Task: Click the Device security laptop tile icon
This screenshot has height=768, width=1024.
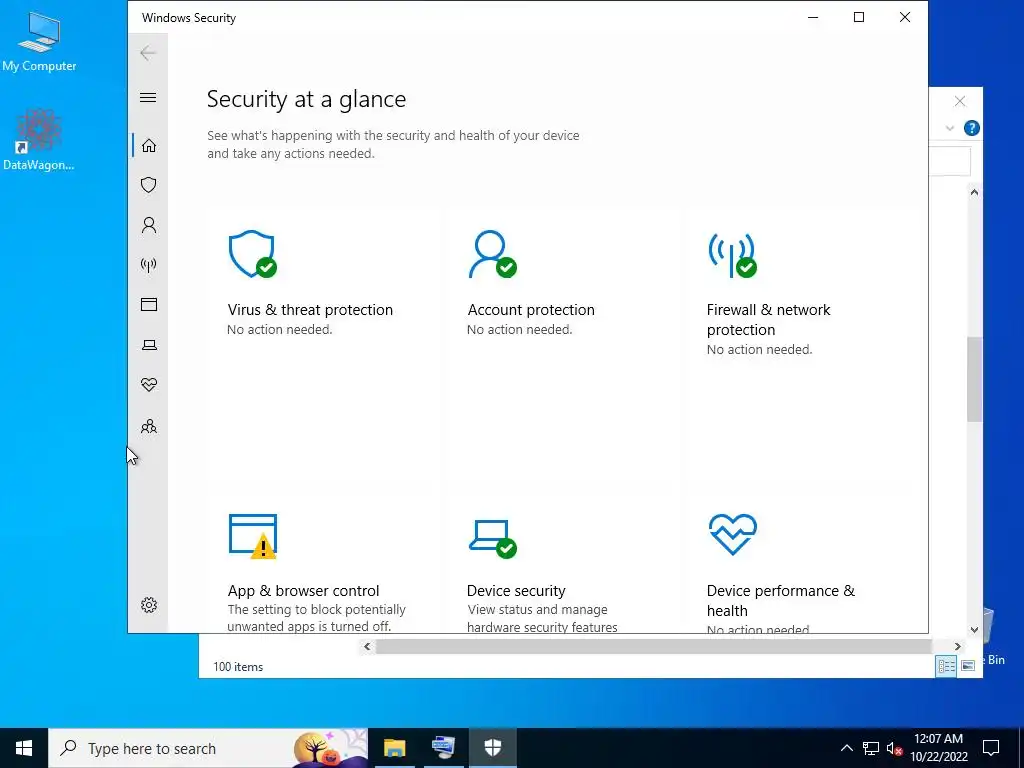Action: tap(492, 539)
